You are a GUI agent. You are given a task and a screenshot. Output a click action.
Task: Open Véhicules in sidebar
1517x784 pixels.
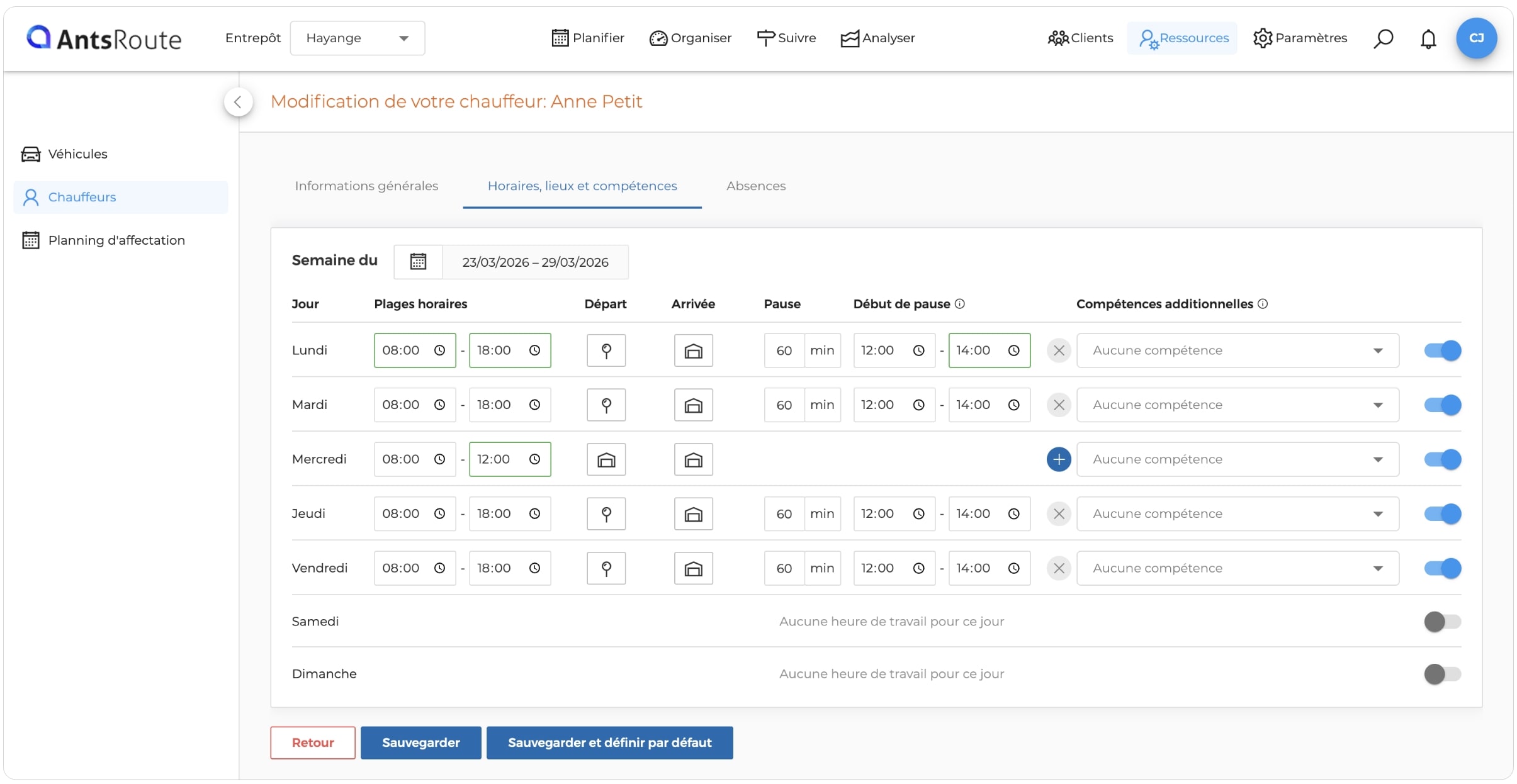point(120,154)
